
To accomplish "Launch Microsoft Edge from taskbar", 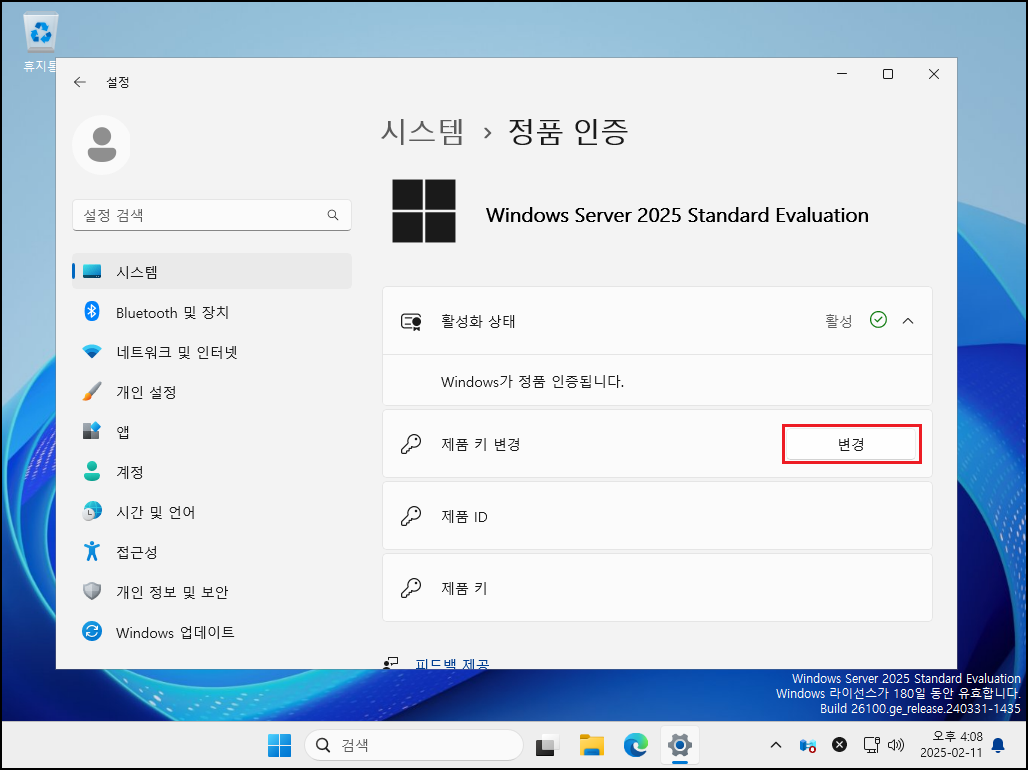I will (x=635, y=746).
